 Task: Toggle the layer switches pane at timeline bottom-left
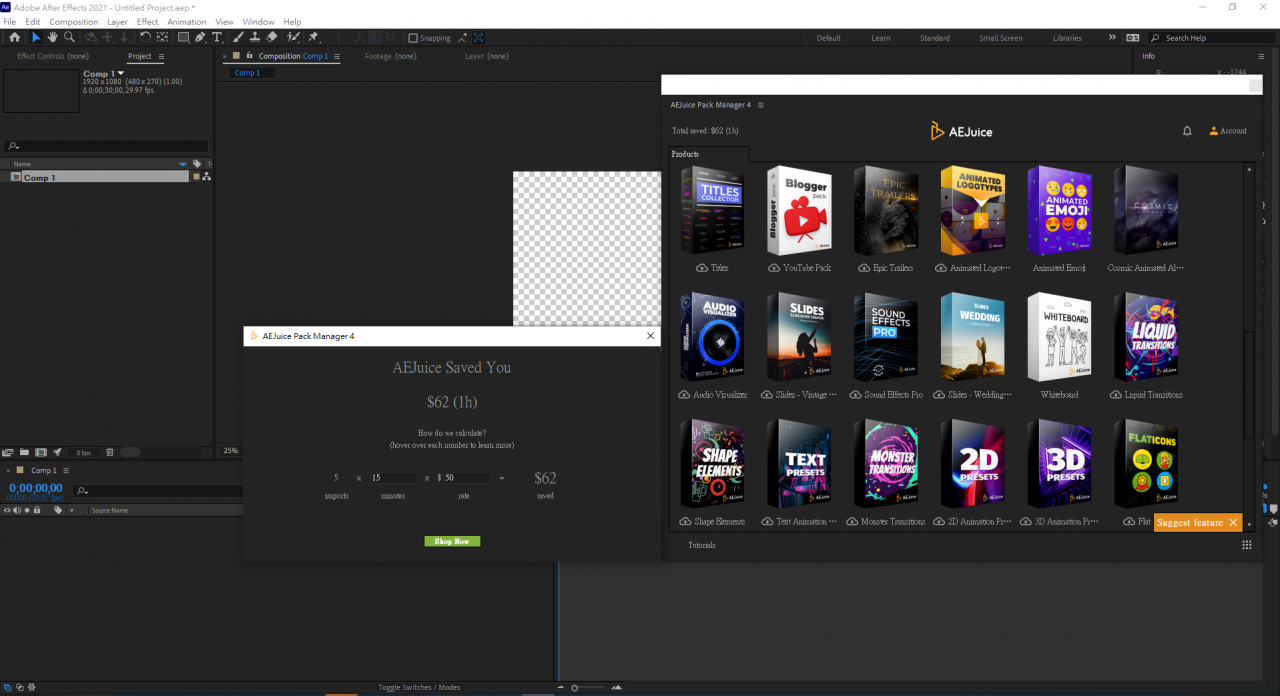coord(8,687)
